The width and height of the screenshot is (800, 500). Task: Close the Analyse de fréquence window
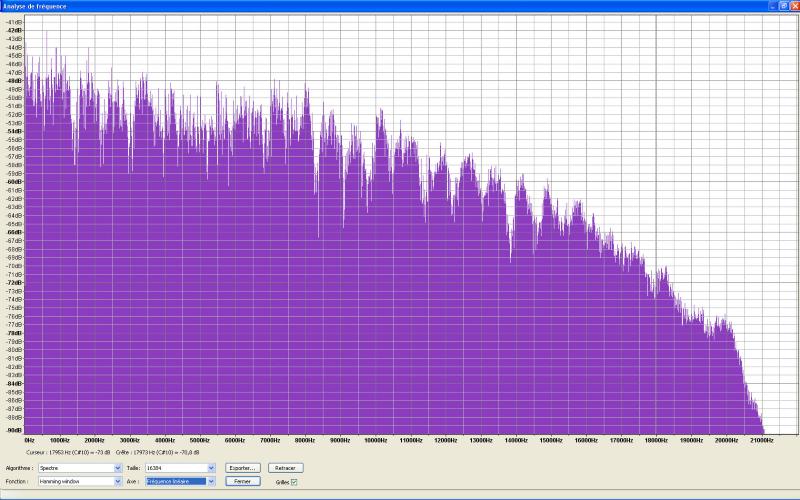pyautogui.click(x=794, y=6)
